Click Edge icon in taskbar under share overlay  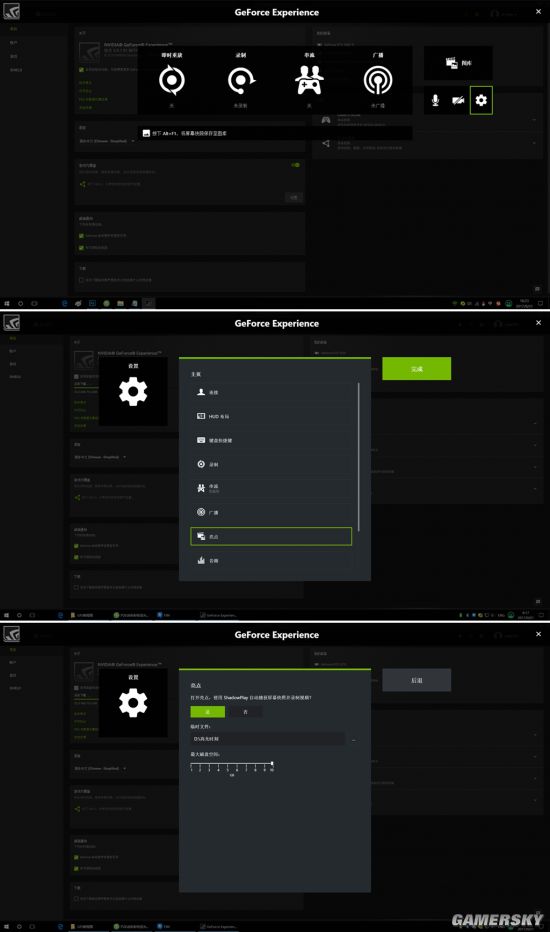64,303
